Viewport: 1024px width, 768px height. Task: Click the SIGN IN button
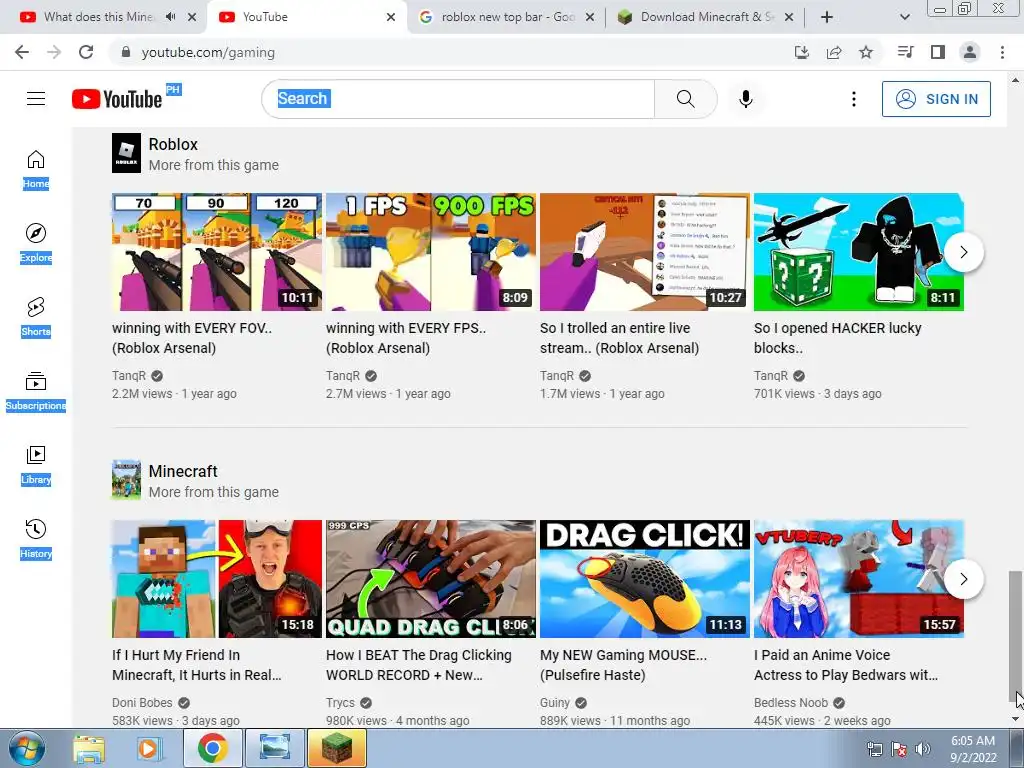coord(936,99)
